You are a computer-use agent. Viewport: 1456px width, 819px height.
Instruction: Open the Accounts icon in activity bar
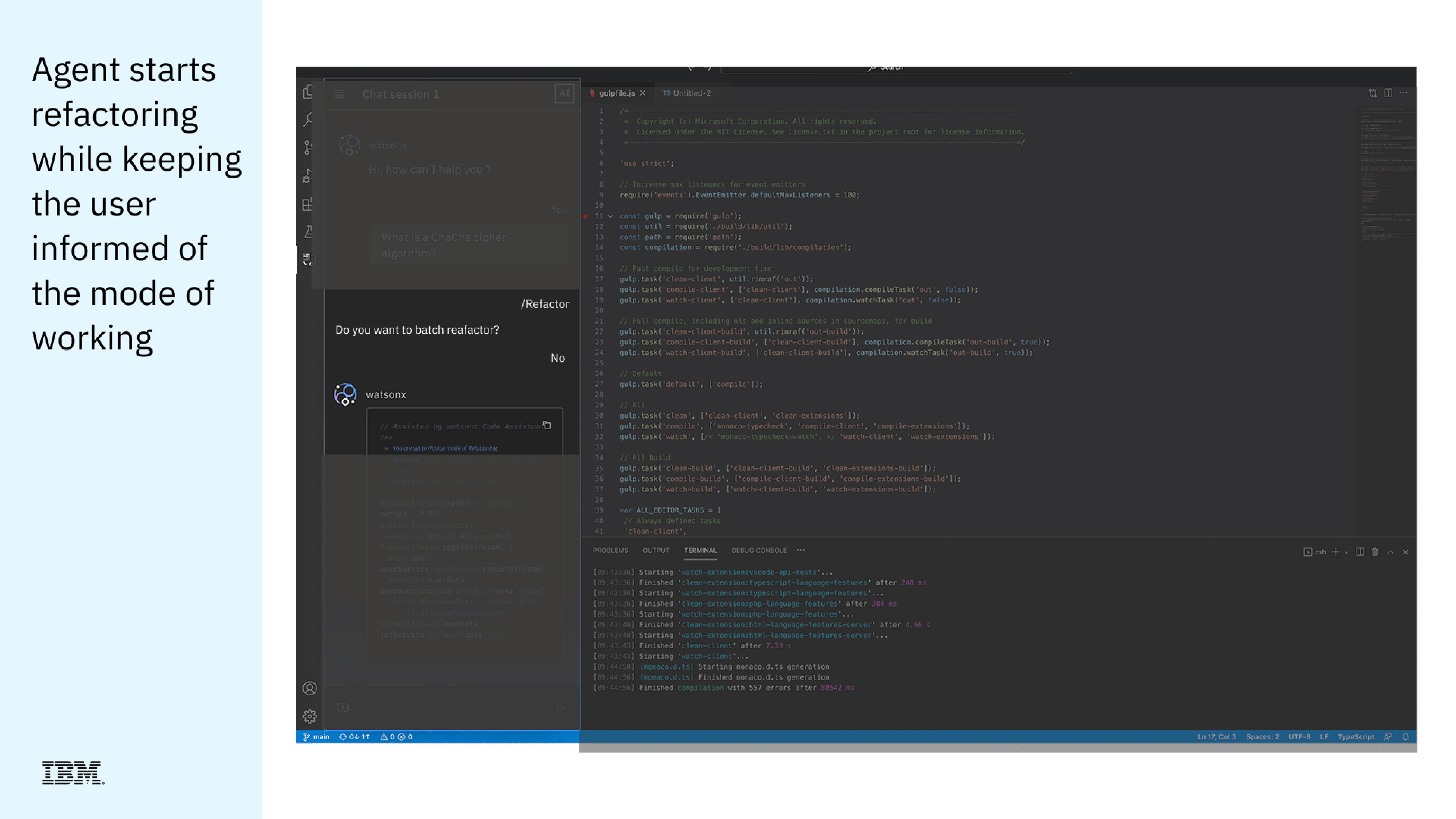pyautogui.click(x=310, y=688)
